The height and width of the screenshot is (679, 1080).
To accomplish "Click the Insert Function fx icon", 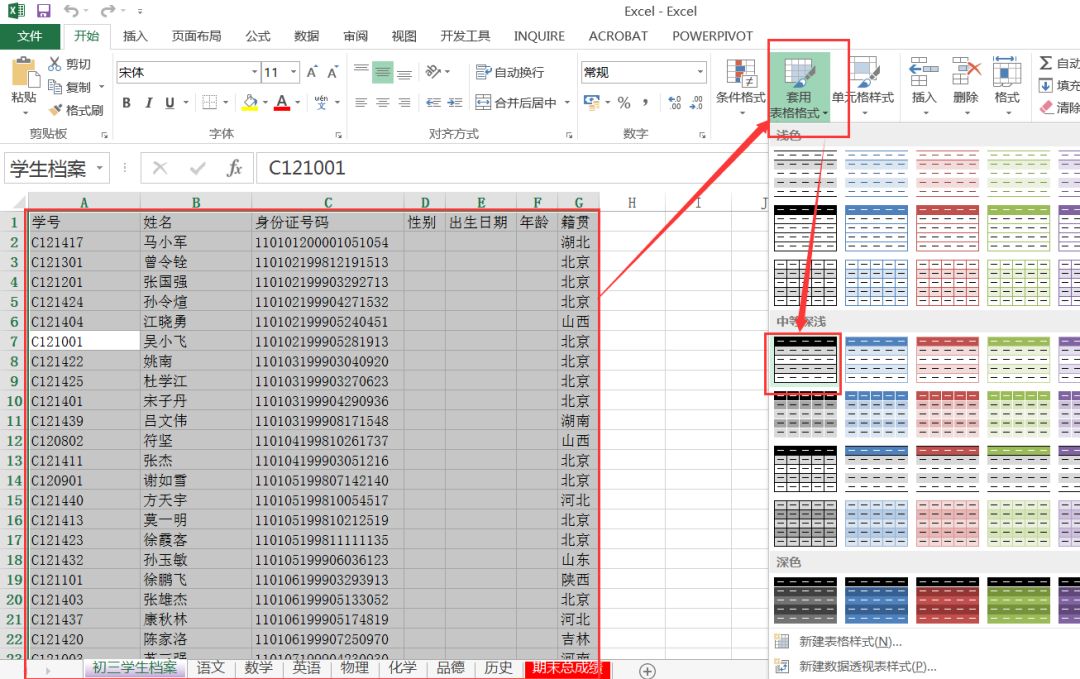I will click(234, 169).
